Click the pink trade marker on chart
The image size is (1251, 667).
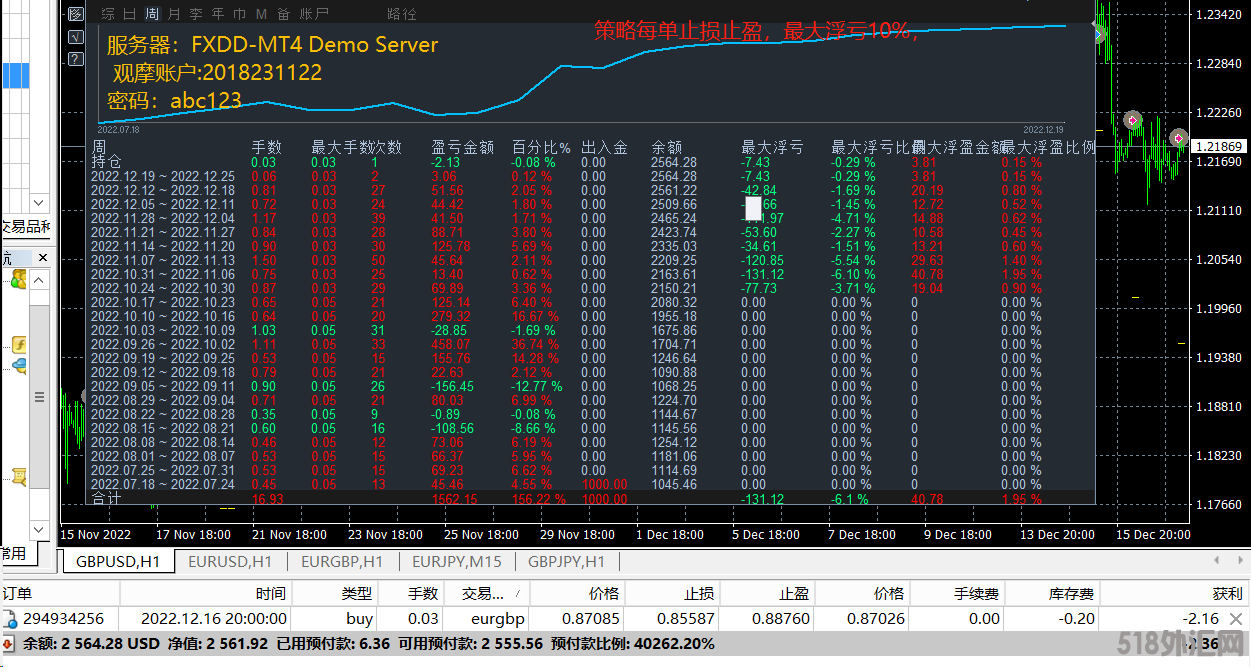tap(1133, 120)
